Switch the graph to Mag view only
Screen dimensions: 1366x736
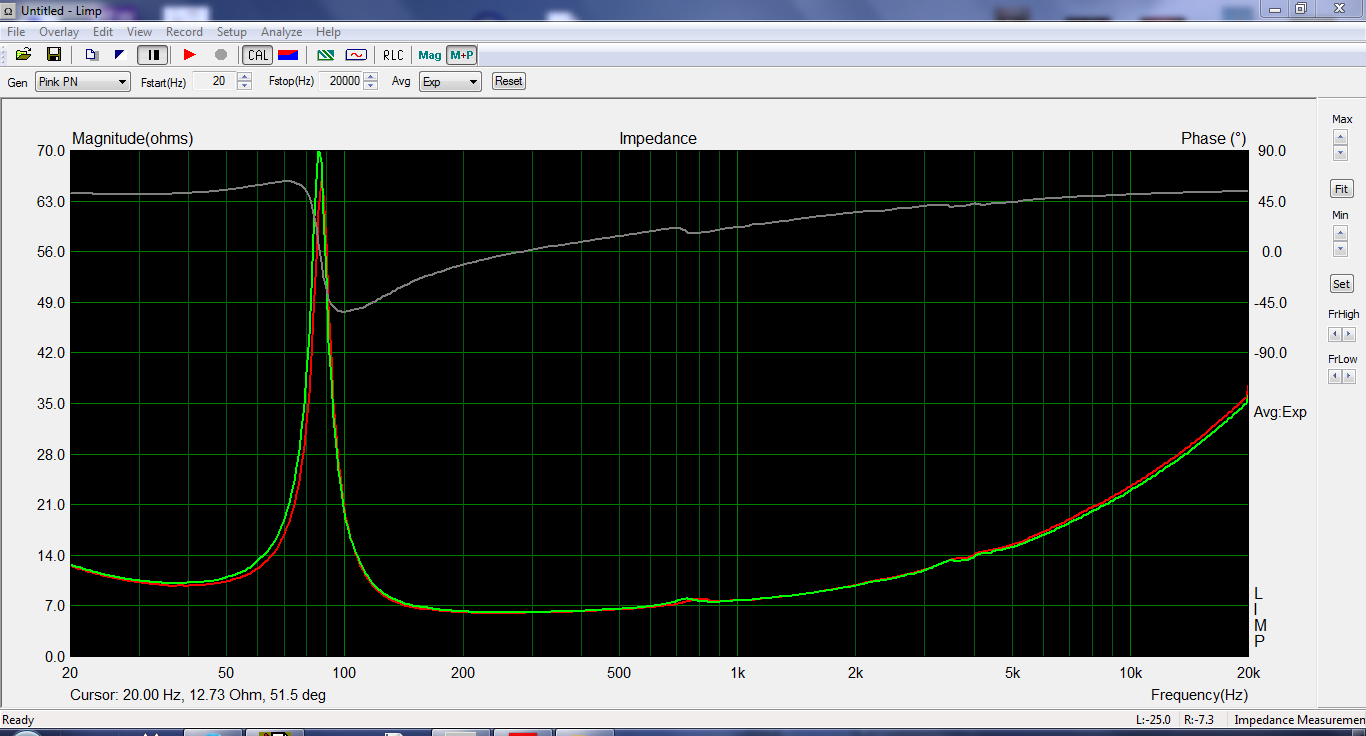[x=430, y=55]
